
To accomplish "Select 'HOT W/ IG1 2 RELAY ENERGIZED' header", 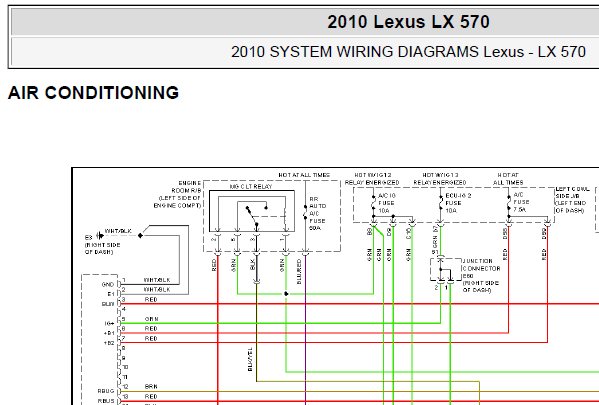I will (x=372, y=179).
